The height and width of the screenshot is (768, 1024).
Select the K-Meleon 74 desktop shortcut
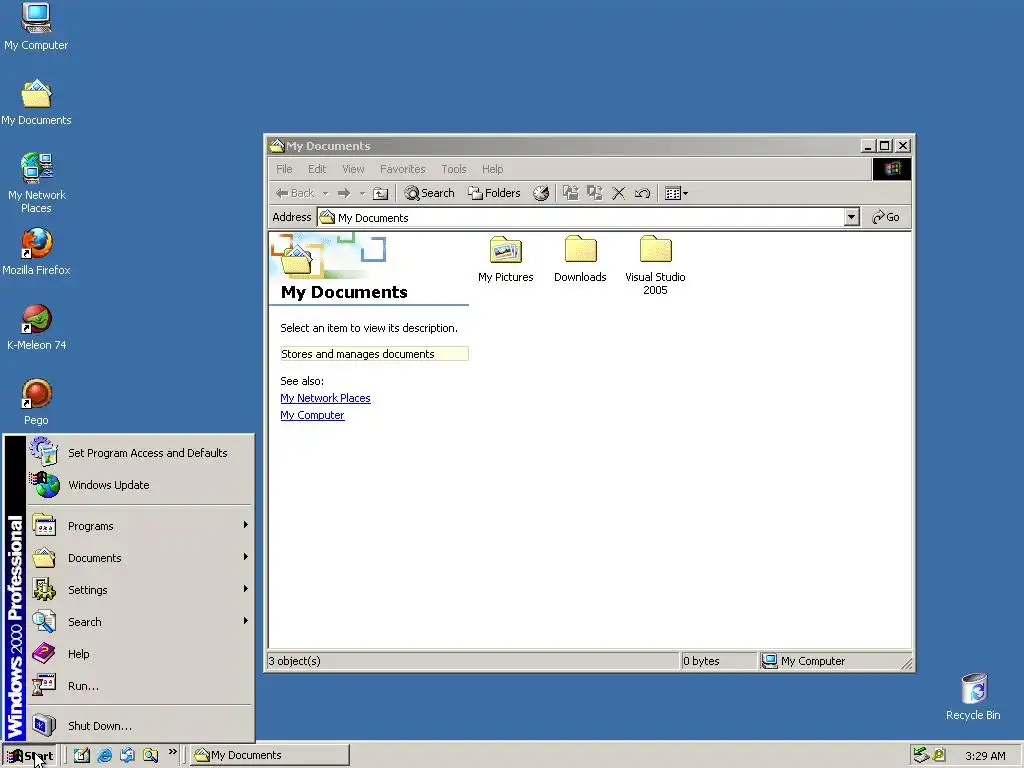coord(36,327)
